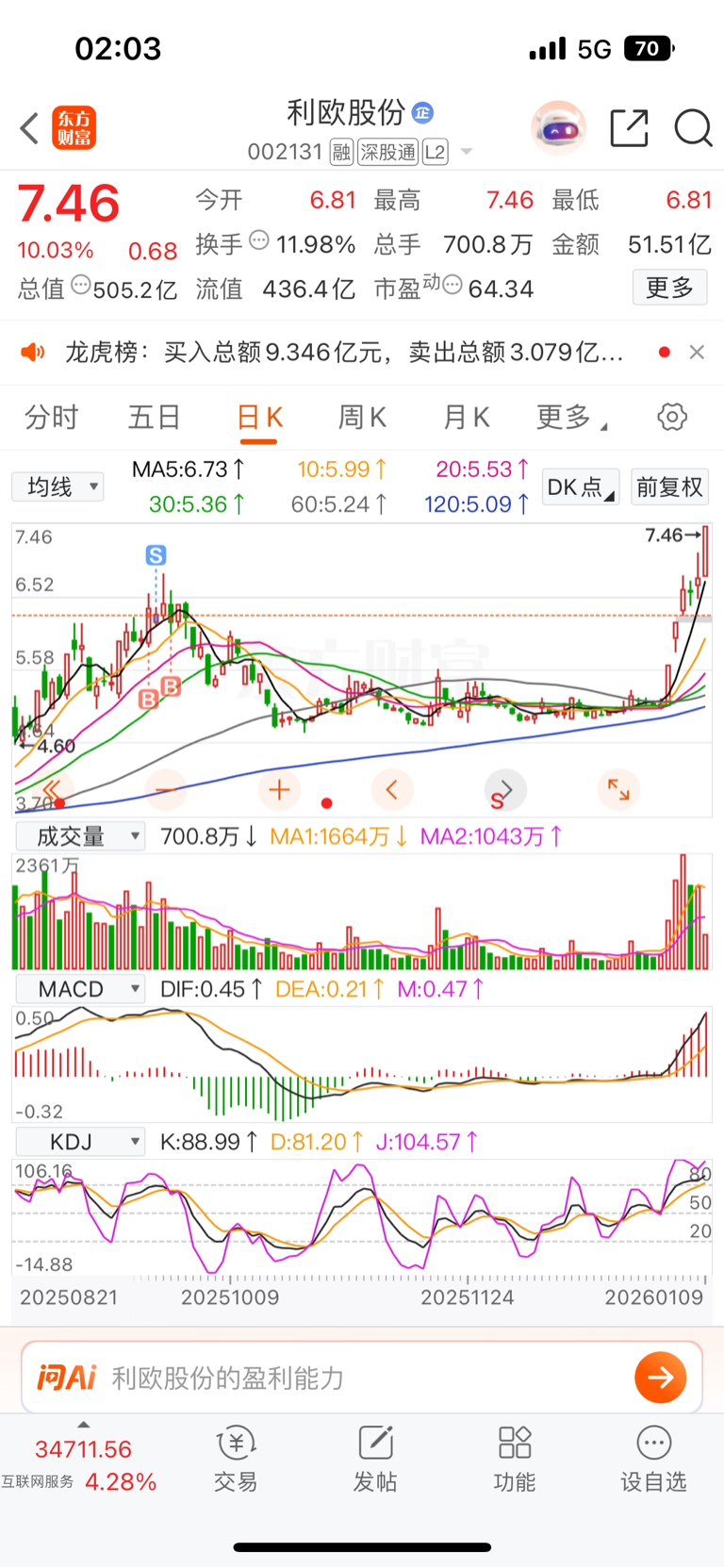Switch to the 周K tab
Screen dimensions: 724x1568
click(363, 417)
